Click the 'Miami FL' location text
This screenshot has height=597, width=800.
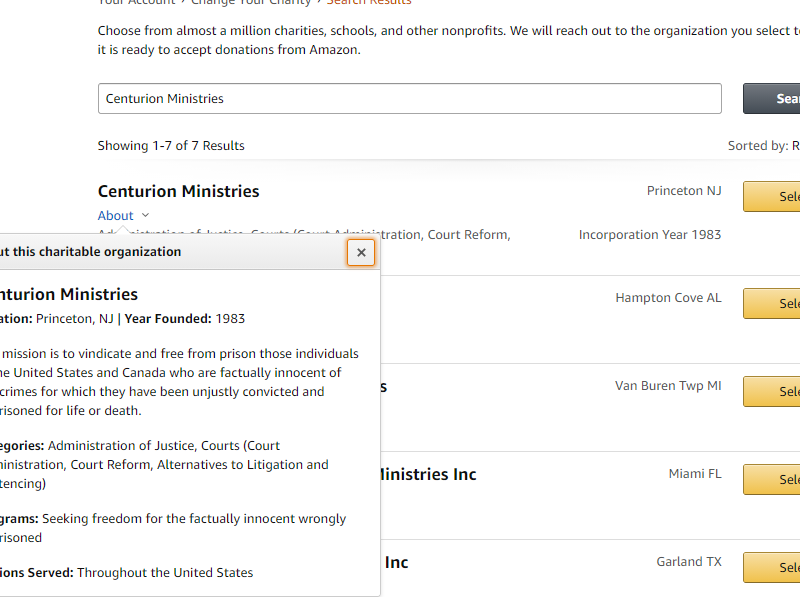click(695, 474)
